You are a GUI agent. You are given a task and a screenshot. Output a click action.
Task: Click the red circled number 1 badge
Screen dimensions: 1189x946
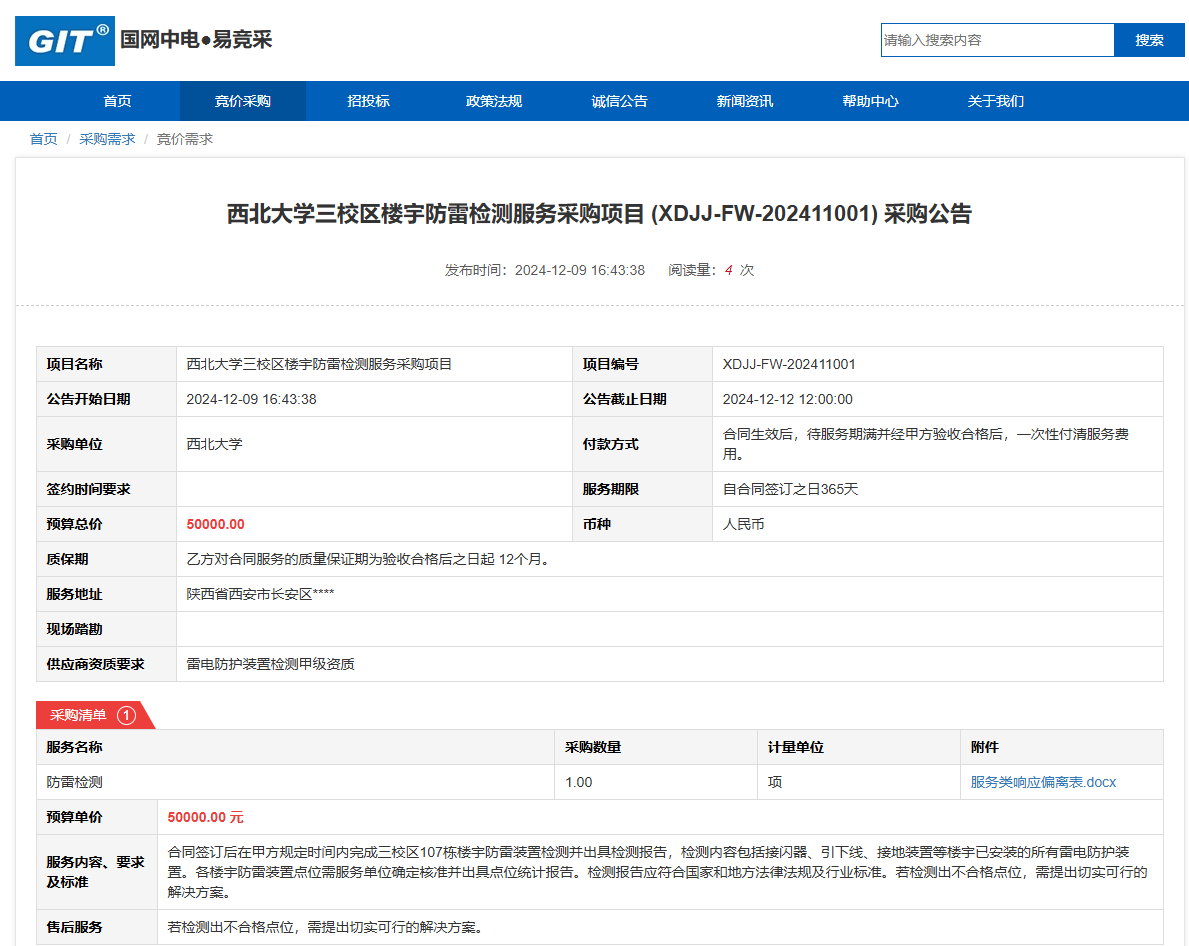(126, 715)
